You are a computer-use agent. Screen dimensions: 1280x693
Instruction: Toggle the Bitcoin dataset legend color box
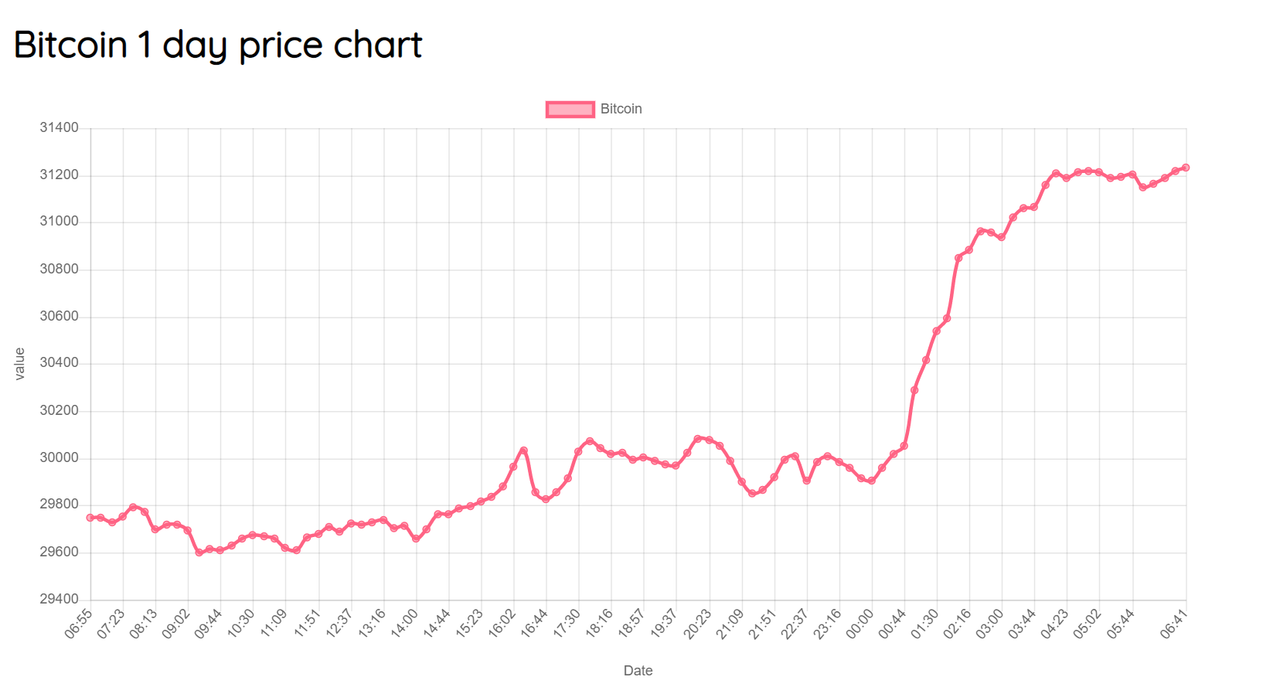click(x=570, y=109)
